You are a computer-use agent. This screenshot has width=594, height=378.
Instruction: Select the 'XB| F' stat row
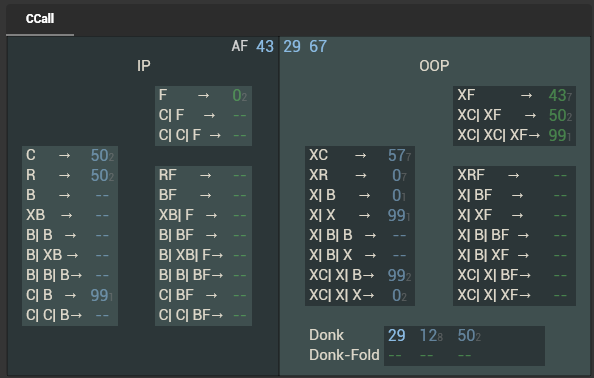tap(203, 215)
